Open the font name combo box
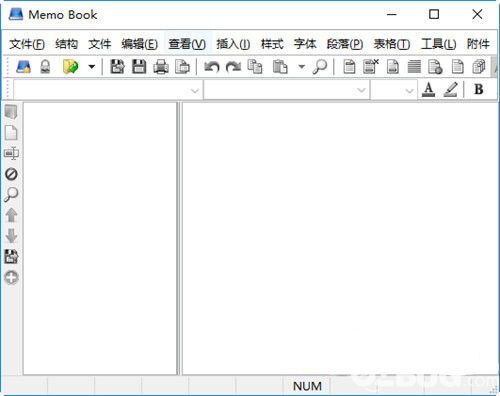Screen dimensions: 500x396 [286, 90]
